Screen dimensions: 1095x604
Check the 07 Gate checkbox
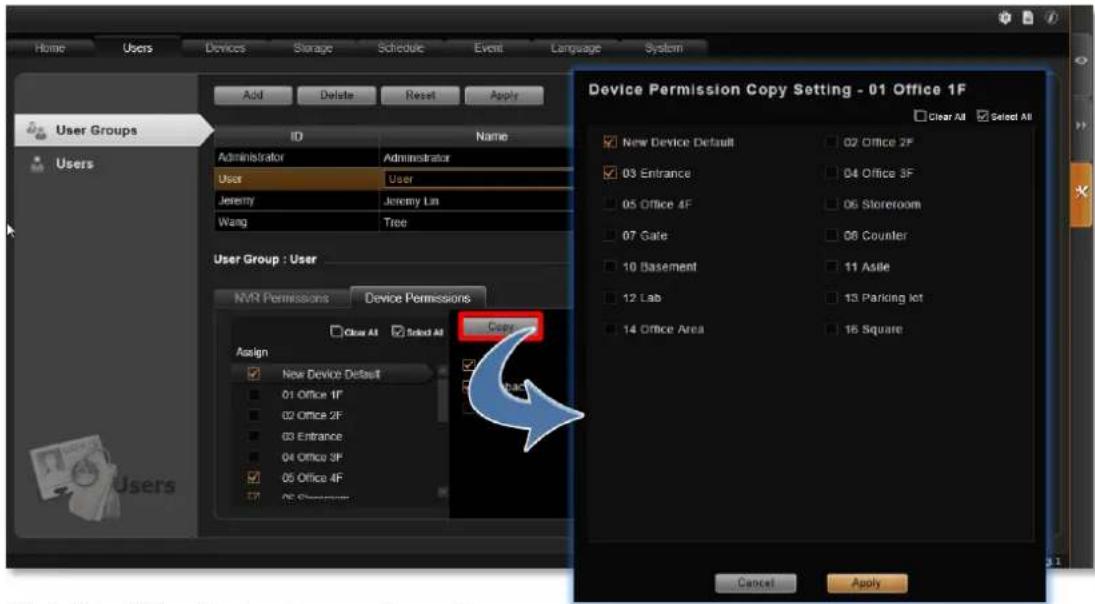[x=610, y=235]
